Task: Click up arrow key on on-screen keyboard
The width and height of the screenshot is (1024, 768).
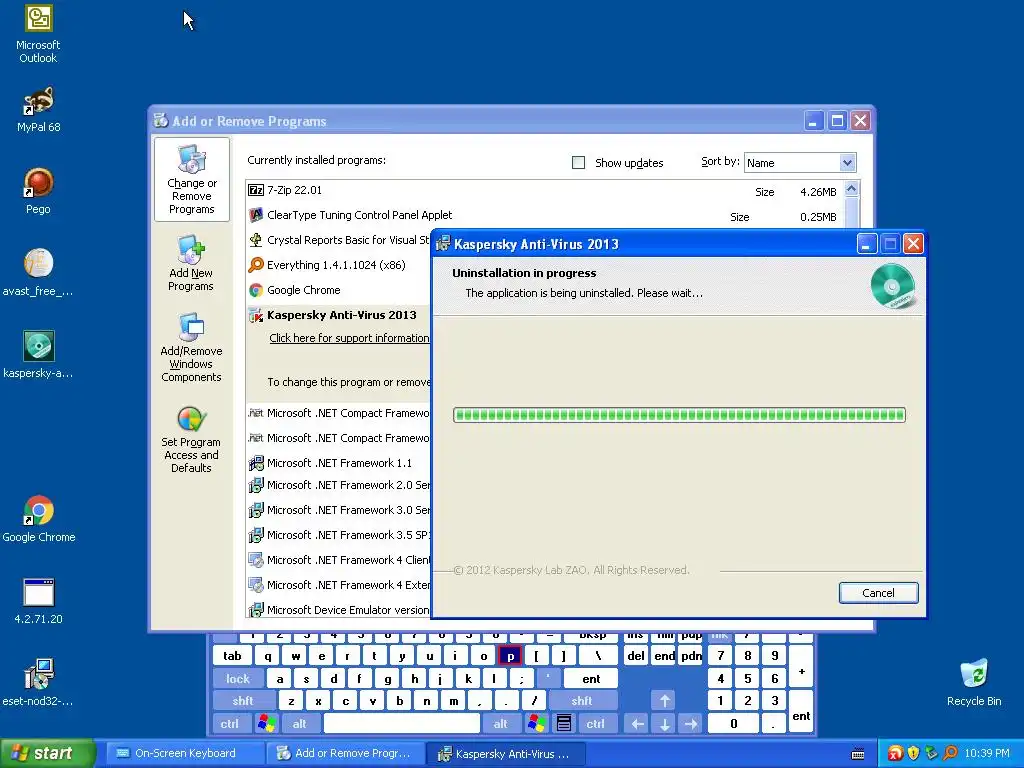Action: point(664,701)
